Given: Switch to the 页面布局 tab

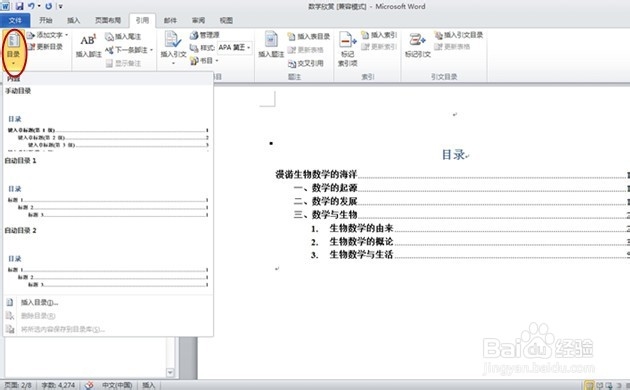Looking at the screenshot, I should click(x=108, y=20).
